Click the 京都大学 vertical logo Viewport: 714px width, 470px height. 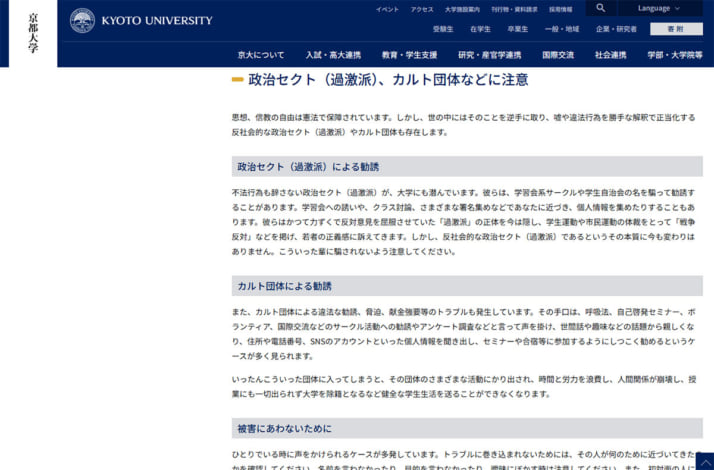pyautogui.click(x=33, y=33)
